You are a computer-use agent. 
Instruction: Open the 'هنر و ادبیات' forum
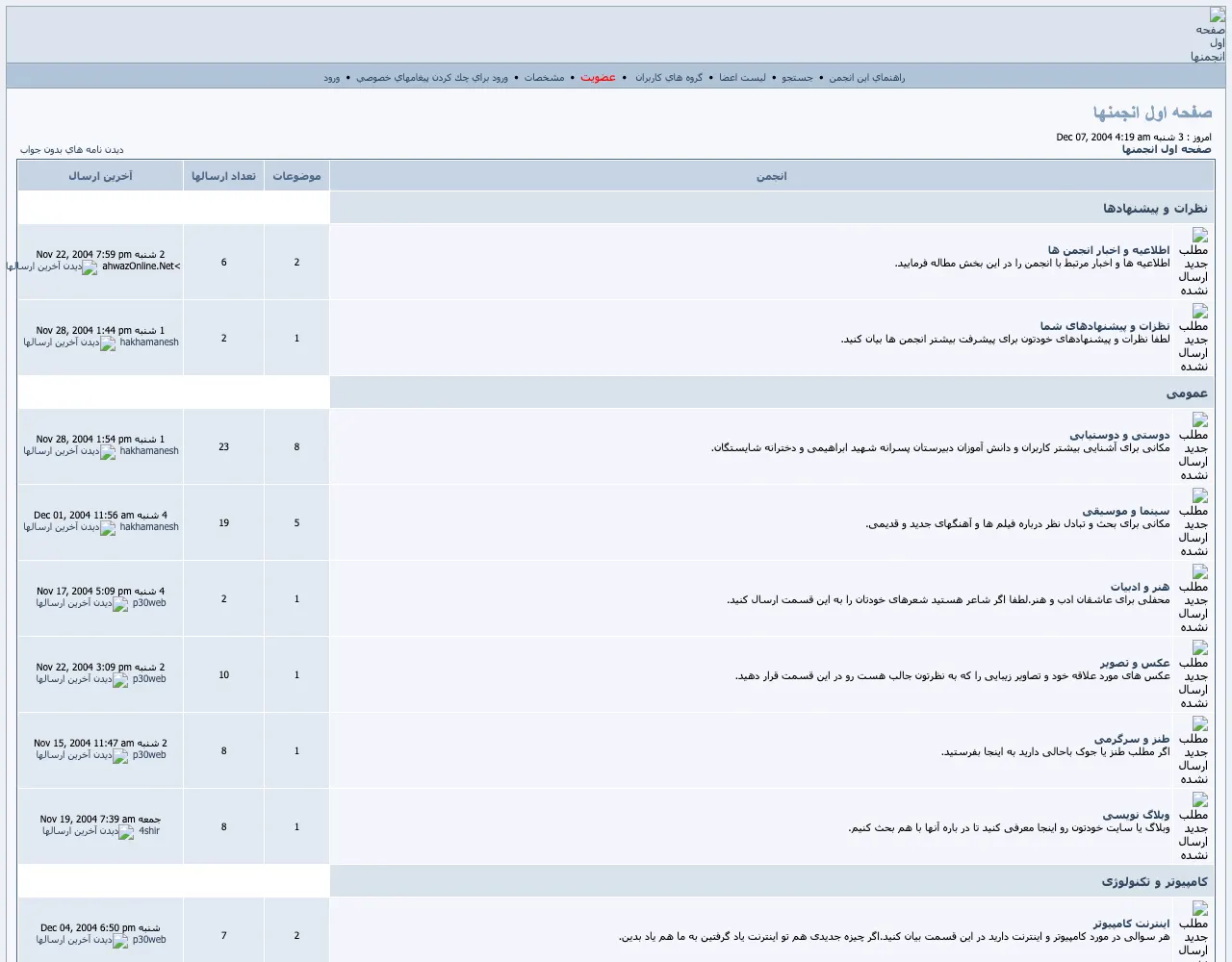[1141, 587]
